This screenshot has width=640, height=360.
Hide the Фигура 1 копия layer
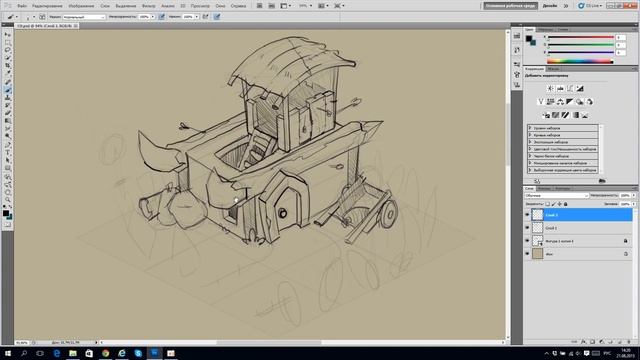pyautogui.click(x=527, y=241)
